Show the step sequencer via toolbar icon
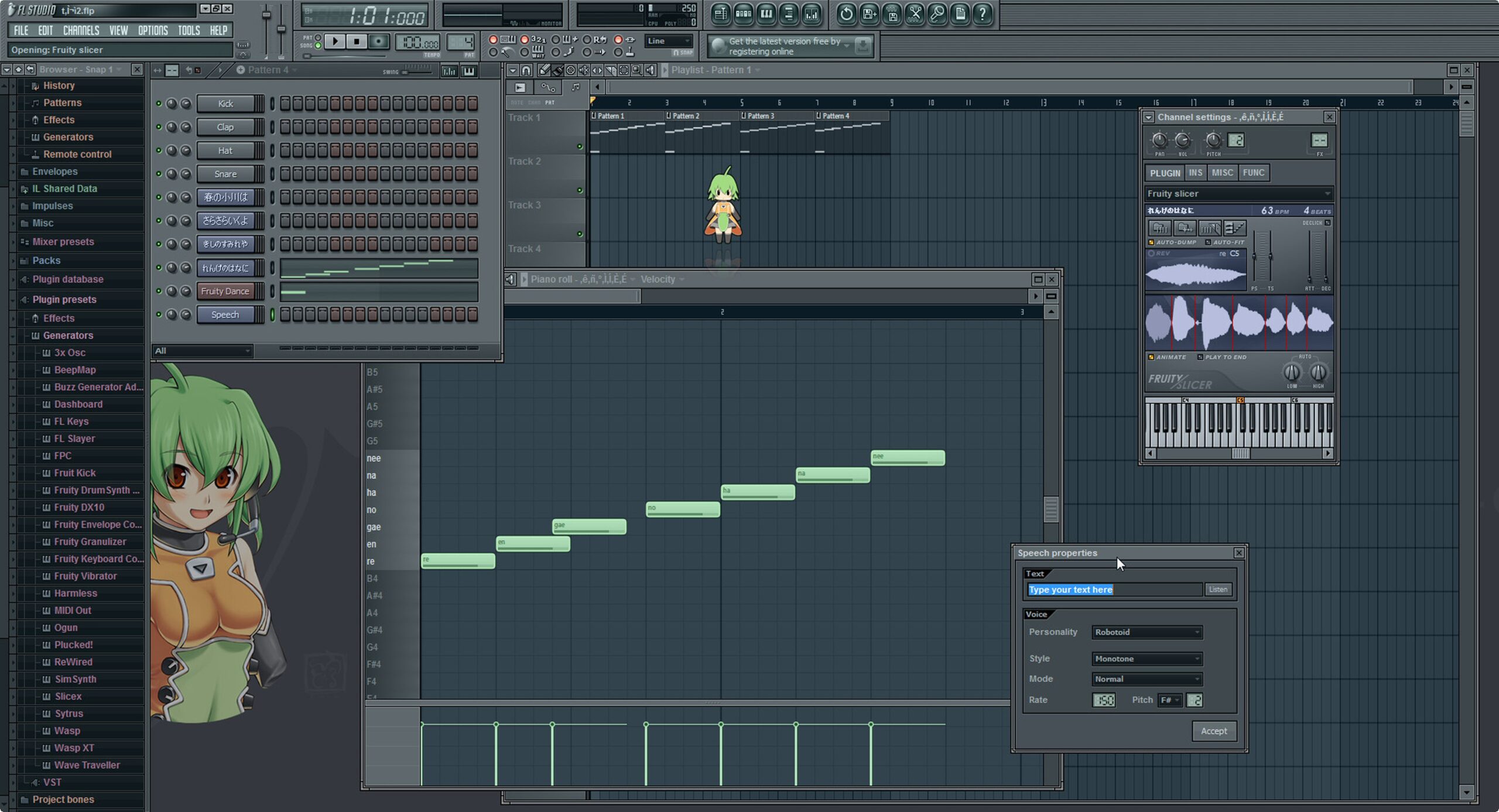 click(x=744, y=13)
